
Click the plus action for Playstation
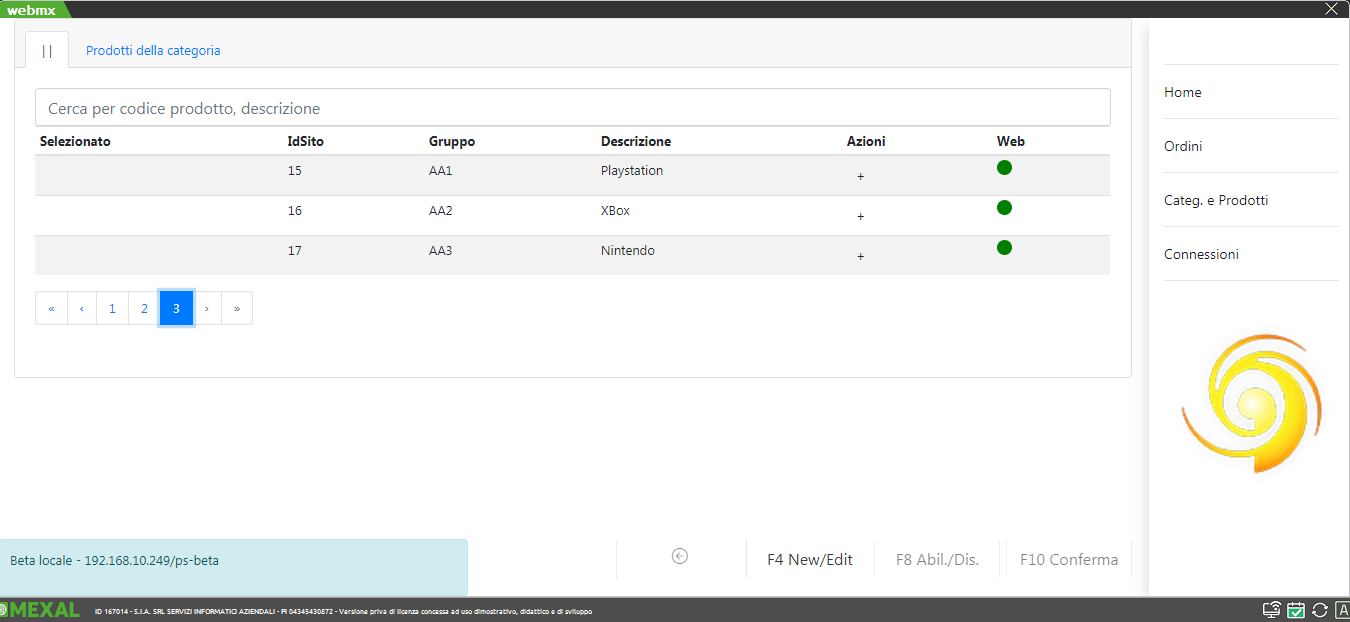click(x=860, y=177)
